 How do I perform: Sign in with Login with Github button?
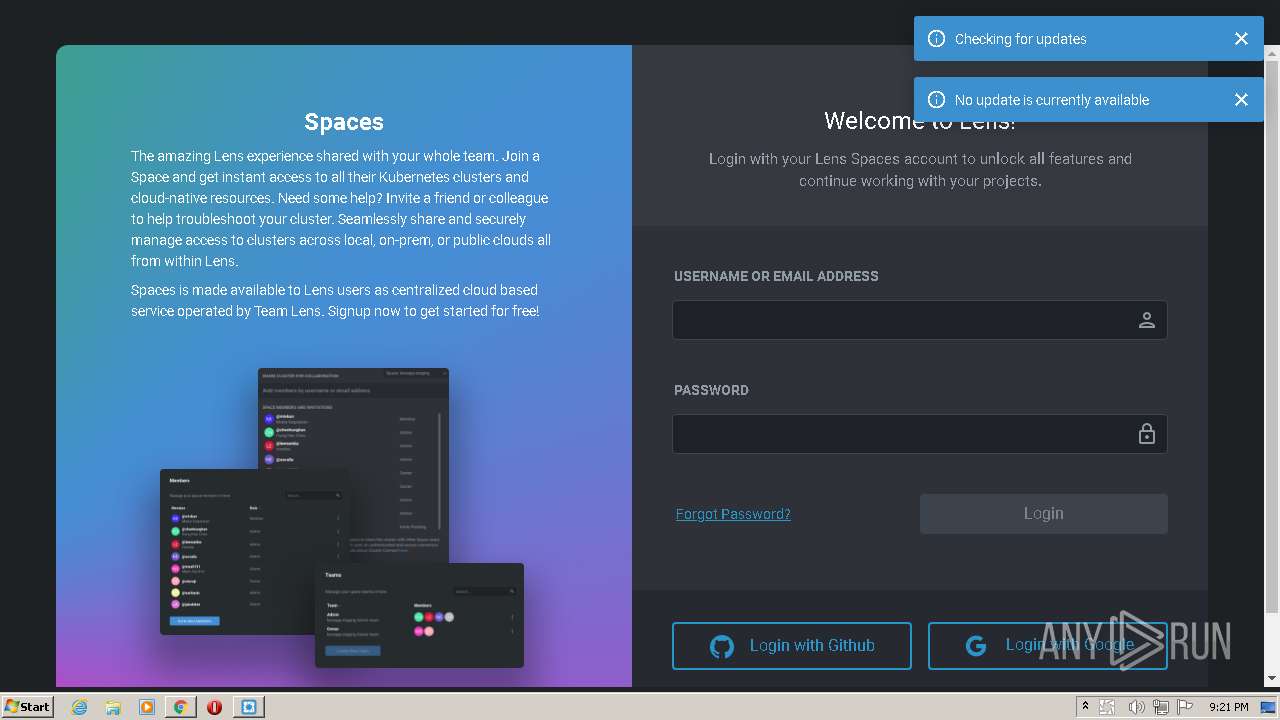(x=791, y=645)
